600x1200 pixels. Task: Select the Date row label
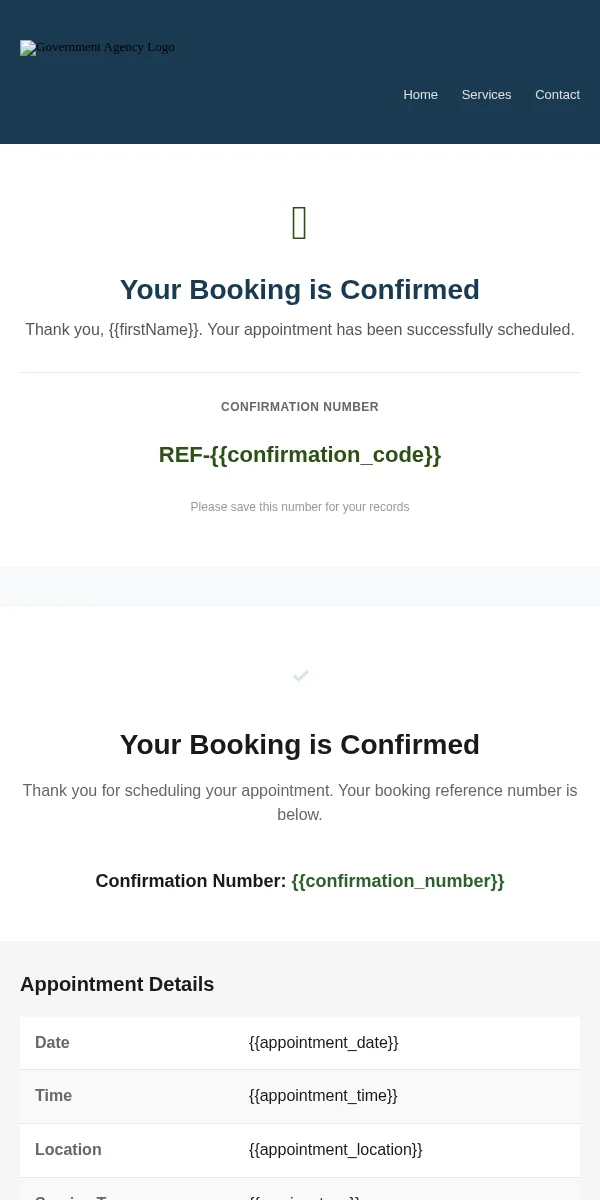pyautogui.click(x=52, y=1042)
